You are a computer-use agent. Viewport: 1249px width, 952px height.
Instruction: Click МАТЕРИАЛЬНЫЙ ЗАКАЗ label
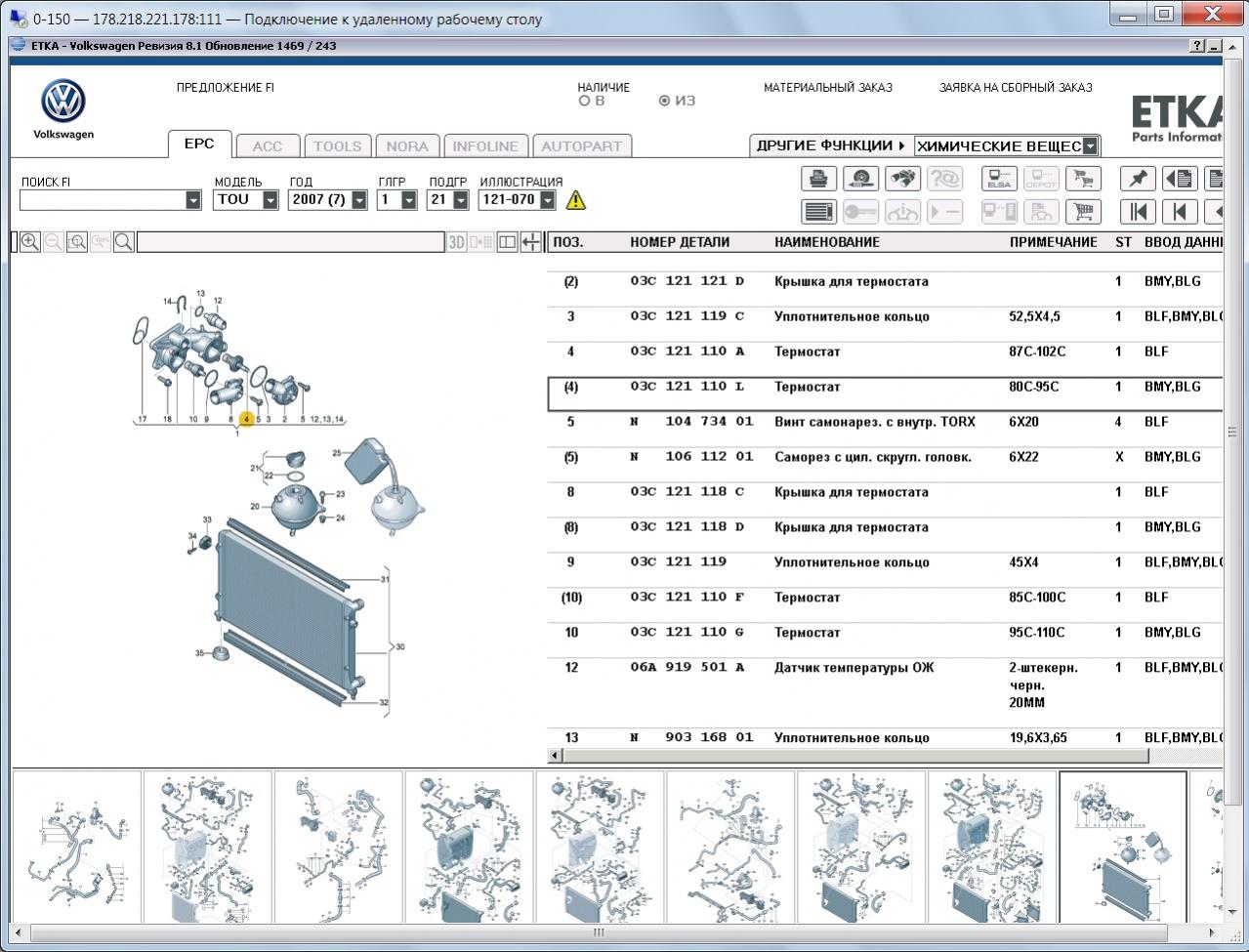pos(828,88)
